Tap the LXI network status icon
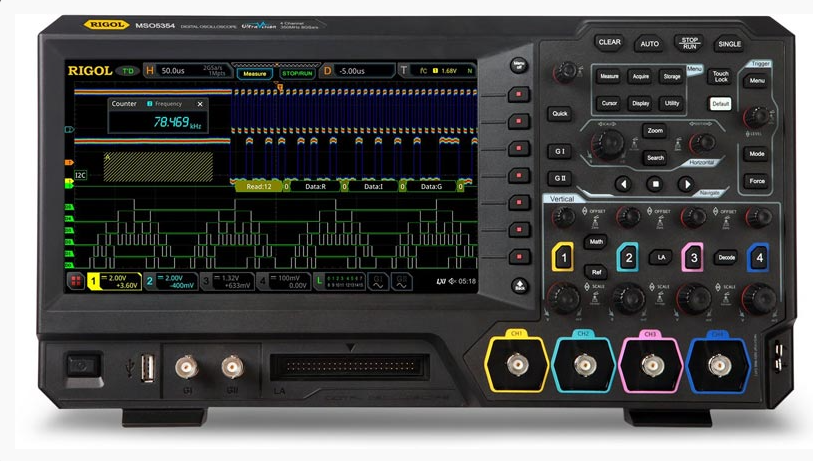Screen dimensions: 813x461 coord(441,281)
